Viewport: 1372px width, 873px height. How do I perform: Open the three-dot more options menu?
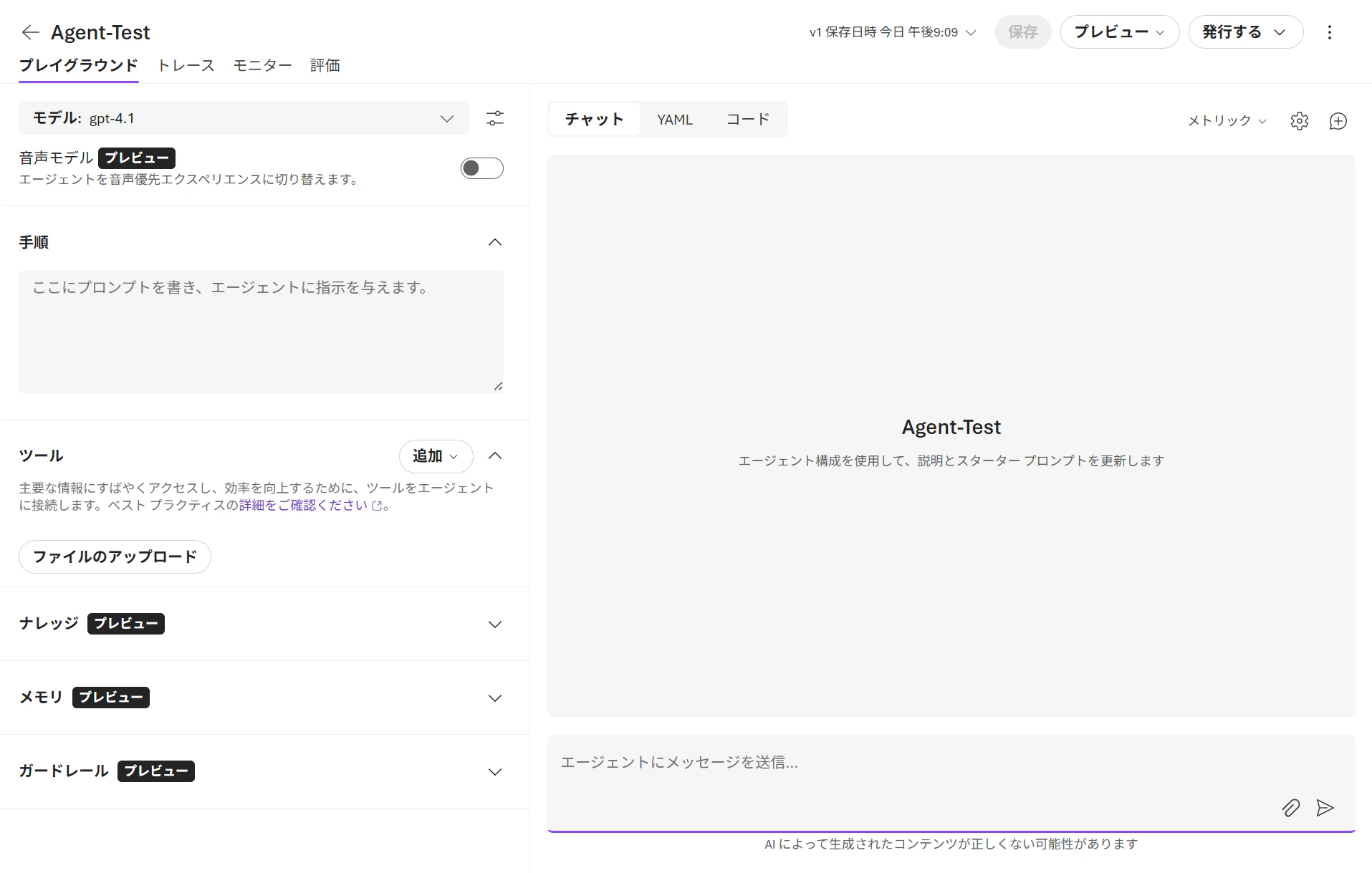coord(1330,32)
